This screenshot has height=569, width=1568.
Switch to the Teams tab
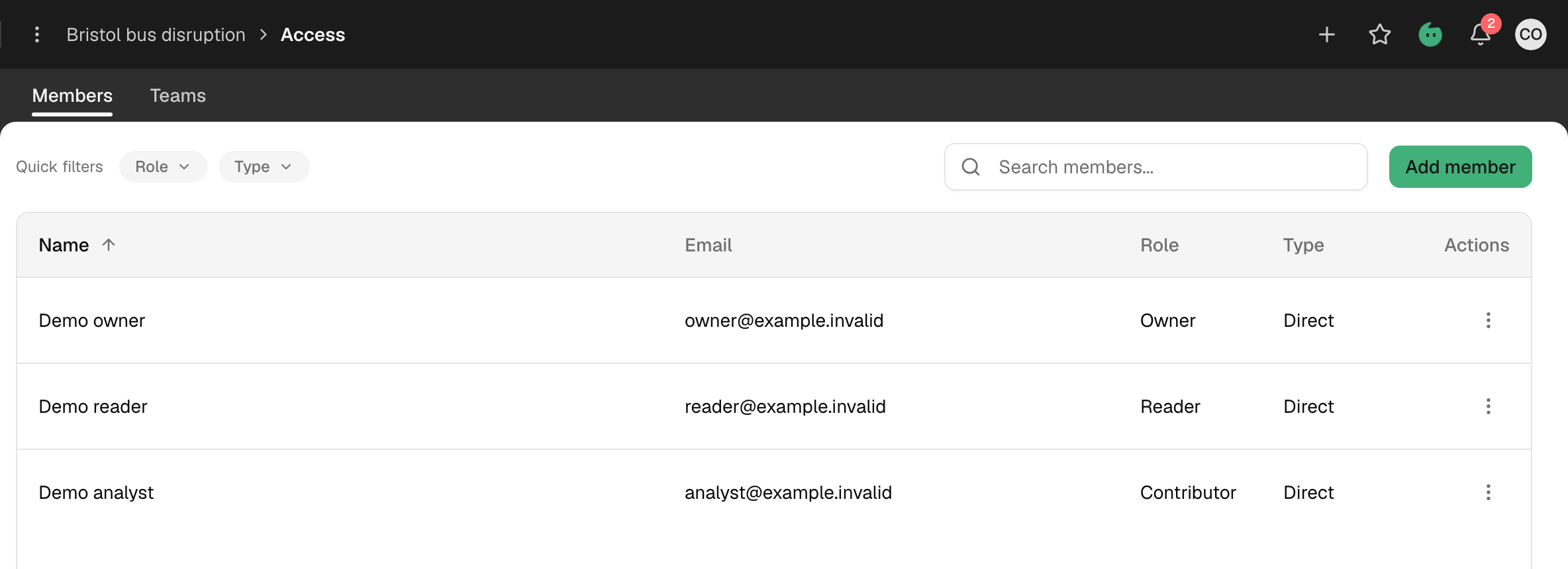coord(178,96)
